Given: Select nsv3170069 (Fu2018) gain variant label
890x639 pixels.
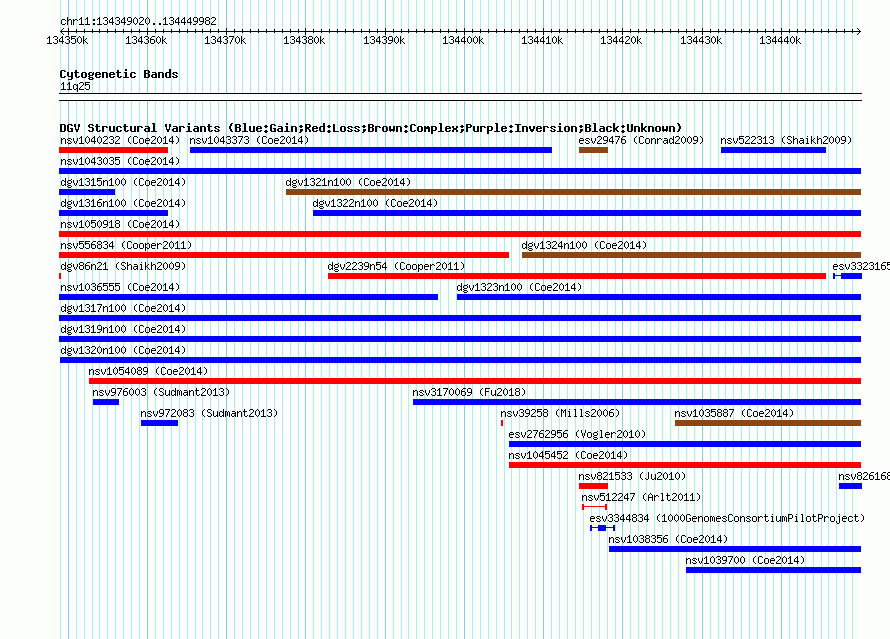Looking at the screenshot, I should (469, 392).
